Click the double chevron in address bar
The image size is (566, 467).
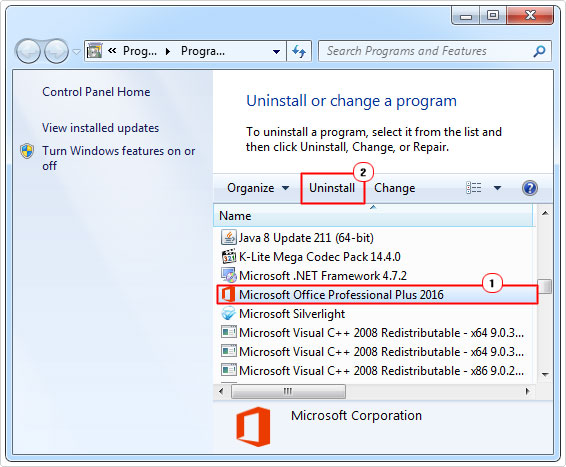(x=112, y=51)
